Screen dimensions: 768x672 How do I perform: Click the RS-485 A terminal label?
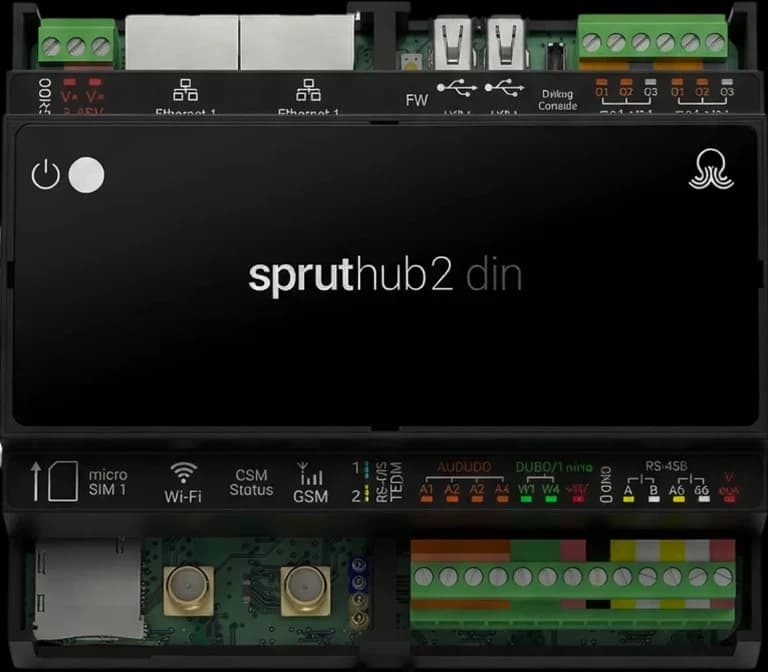(x=628, y=490)
